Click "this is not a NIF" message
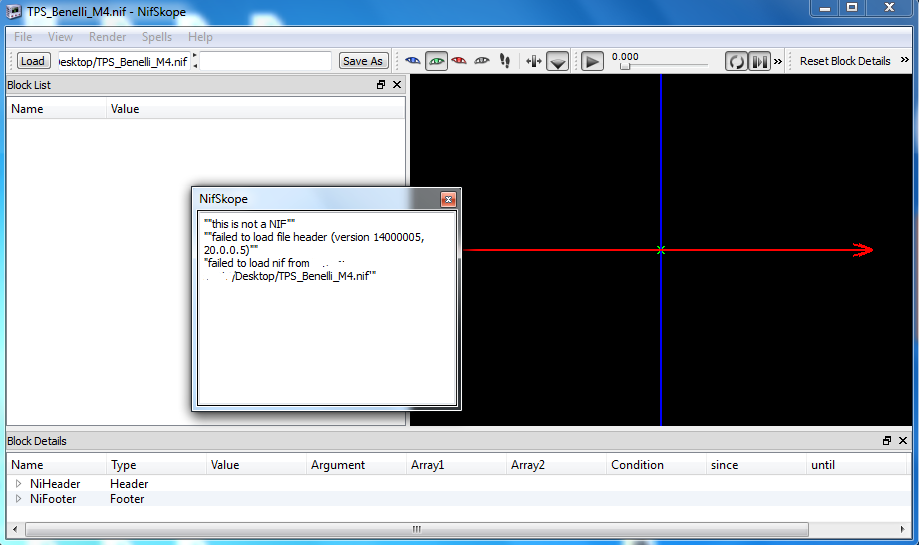The width and height of the screenshot is (919, 545). [250, 224]
